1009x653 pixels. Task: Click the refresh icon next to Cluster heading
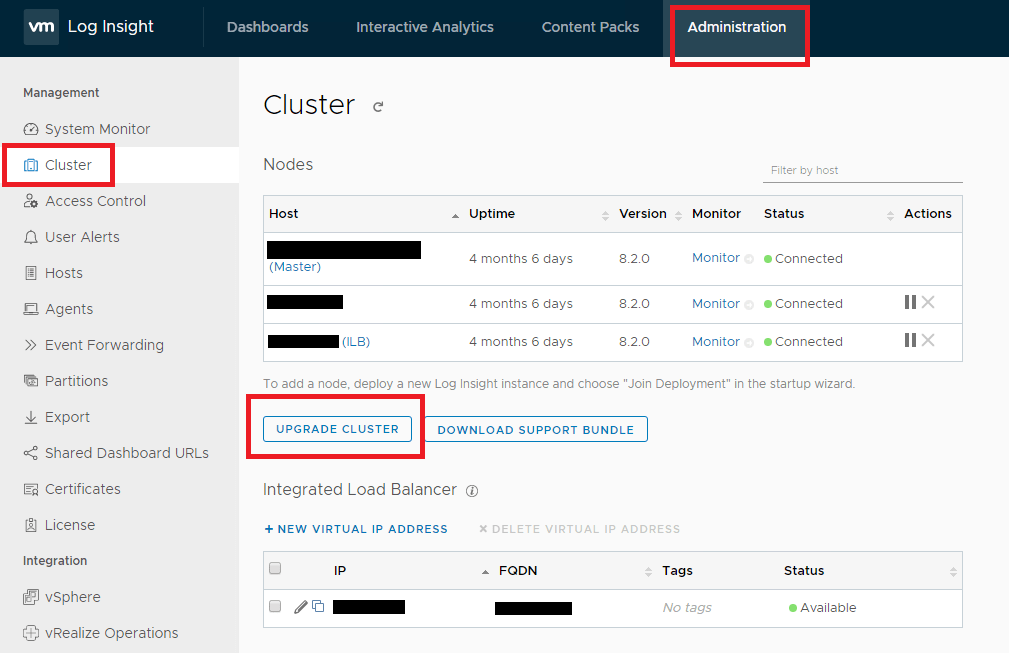pyautogui.click(x=378, y=107)
